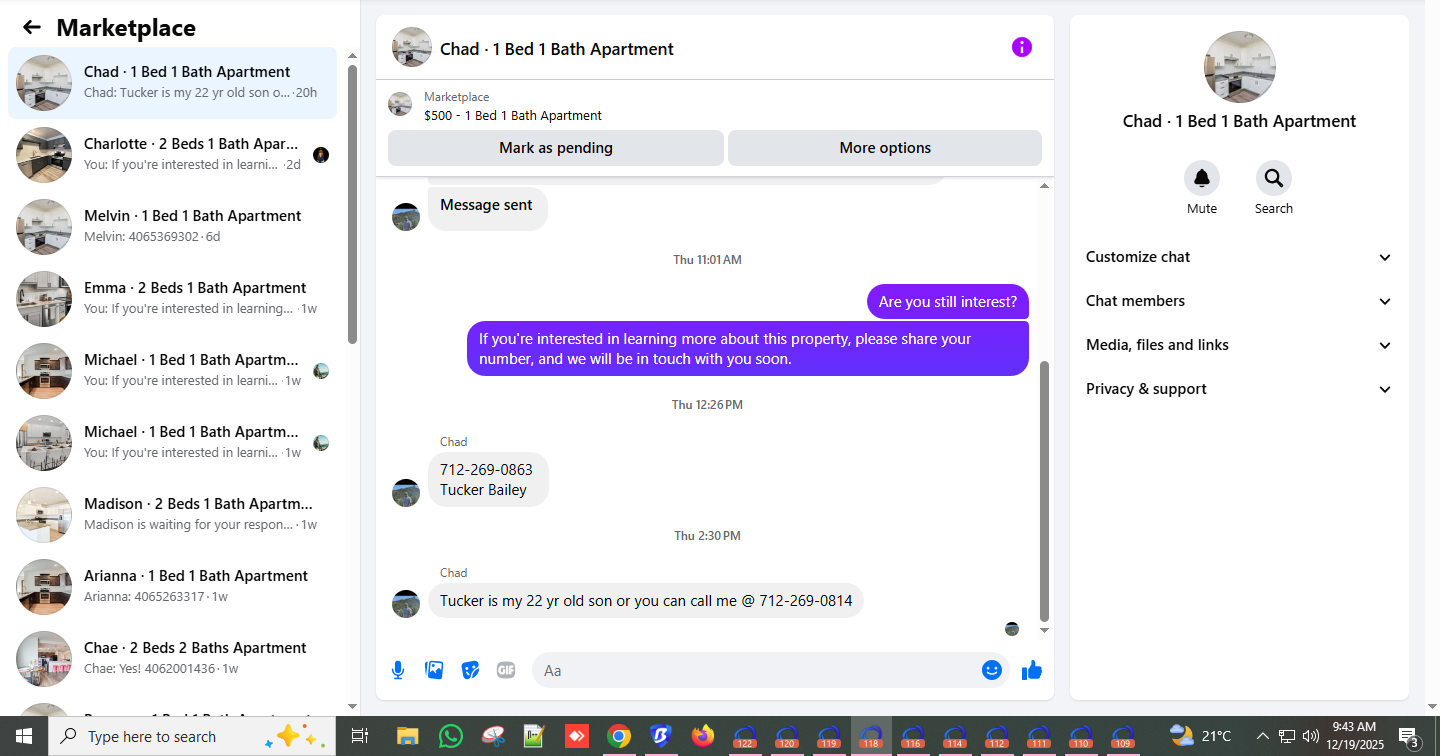Viewport: 1440px width, 756px height.
Task: Open Charlotte's 2 Beds 1 Bath conversation
Action: (x=172, y=155)
